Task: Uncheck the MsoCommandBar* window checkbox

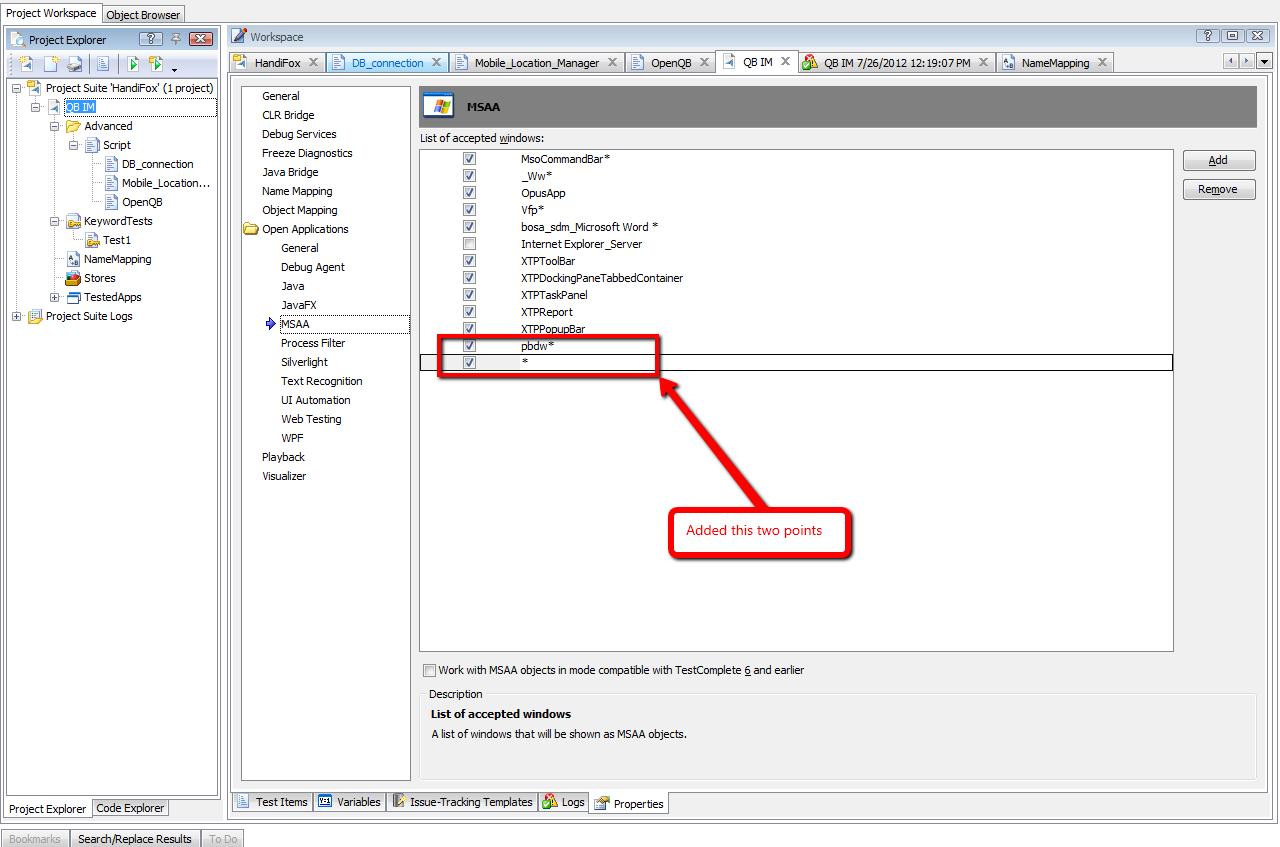Action: (469, 159)
